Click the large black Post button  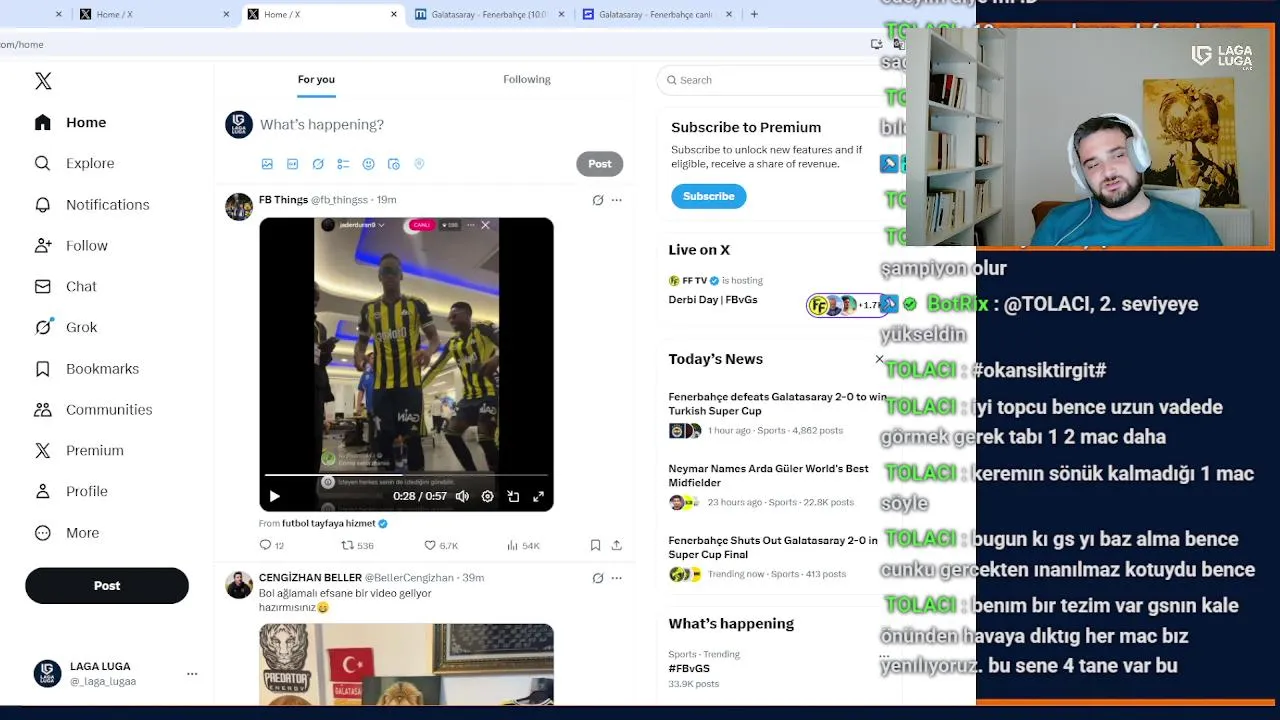(107, 585)
